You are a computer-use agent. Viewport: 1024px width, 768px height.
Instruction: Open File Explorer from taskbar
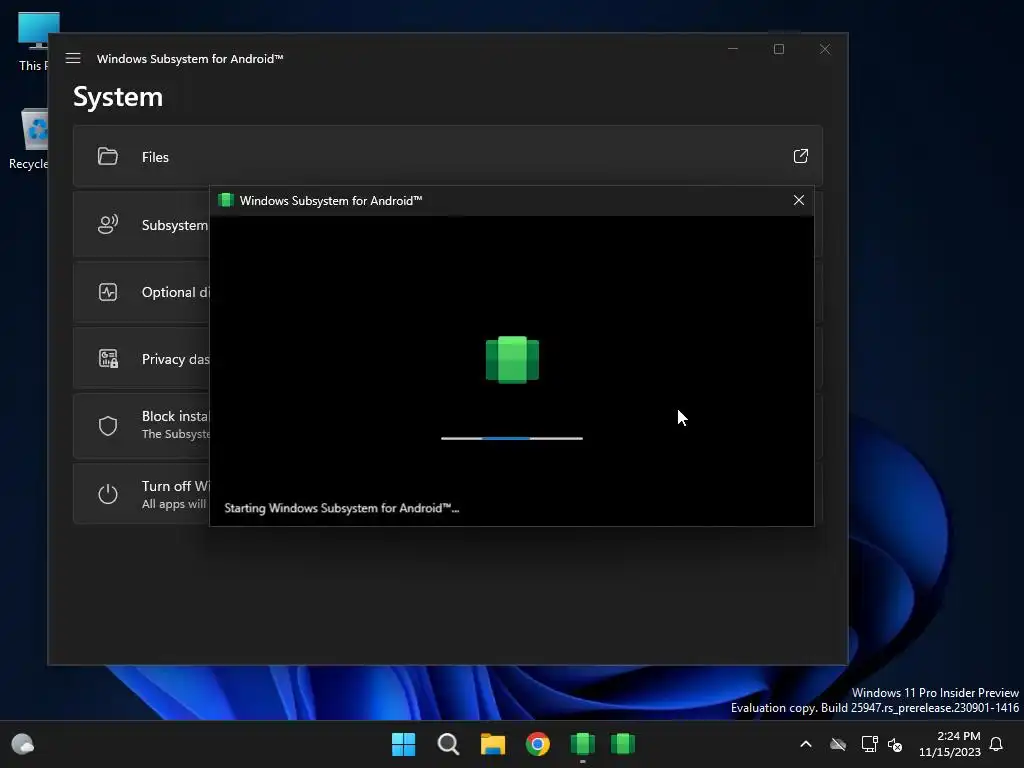click(x=493, y=744)
